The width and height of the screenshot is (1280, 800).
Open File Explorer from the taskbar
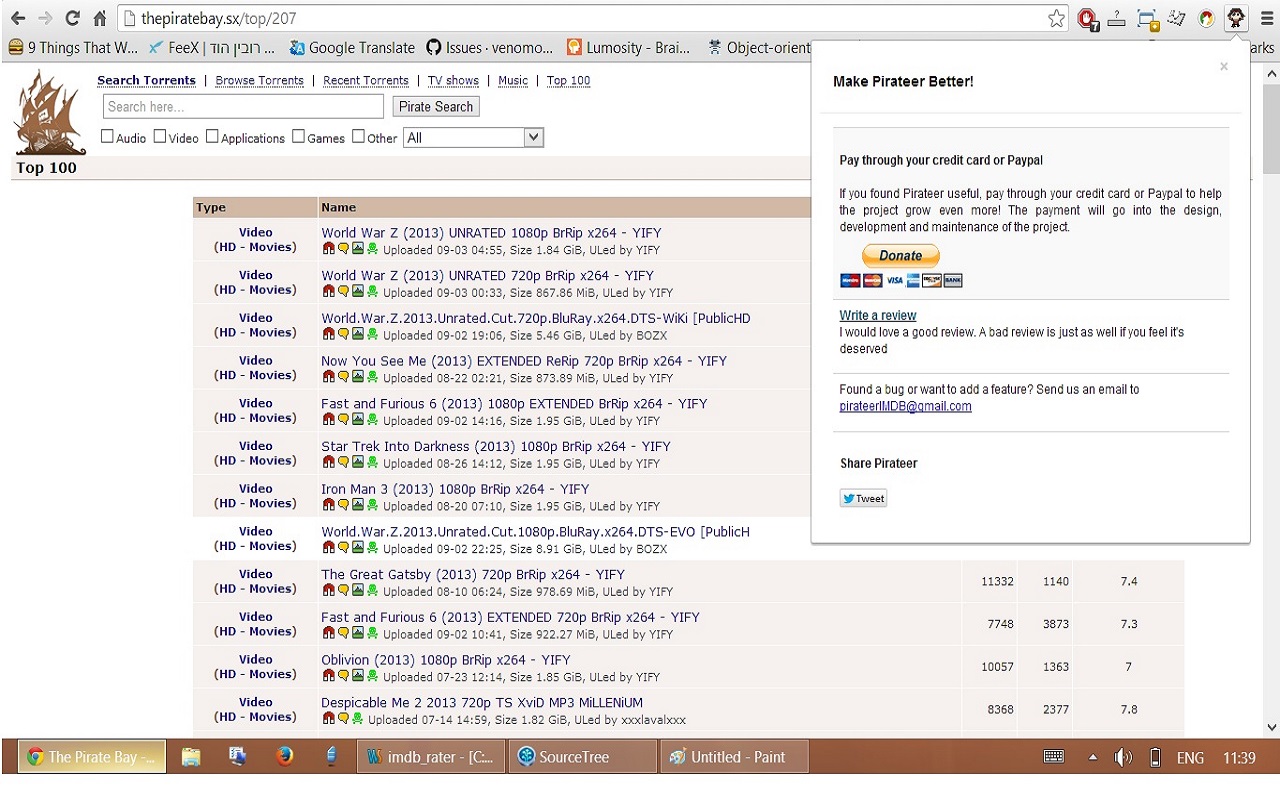(x=191, y=757)
